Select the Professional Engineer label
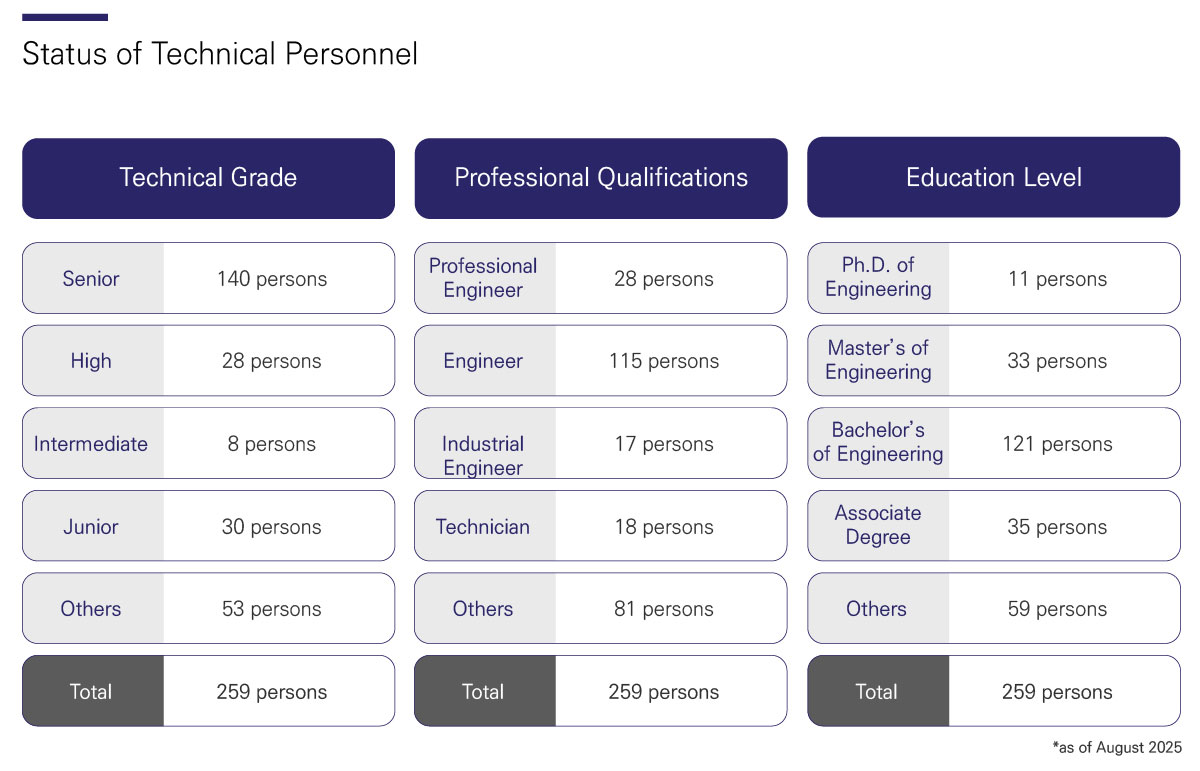Screen dimensions: 1200x771 [x=483, y=278]
